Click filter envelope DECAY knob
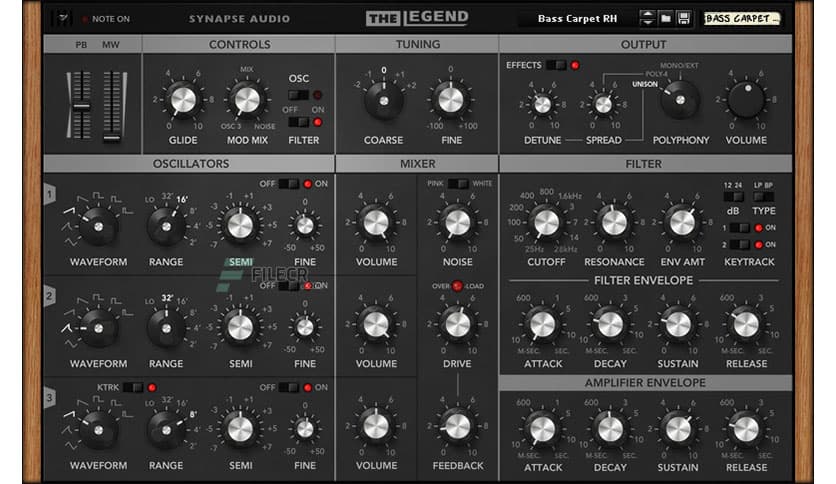The image size is (836, 484). coord(610,324)
